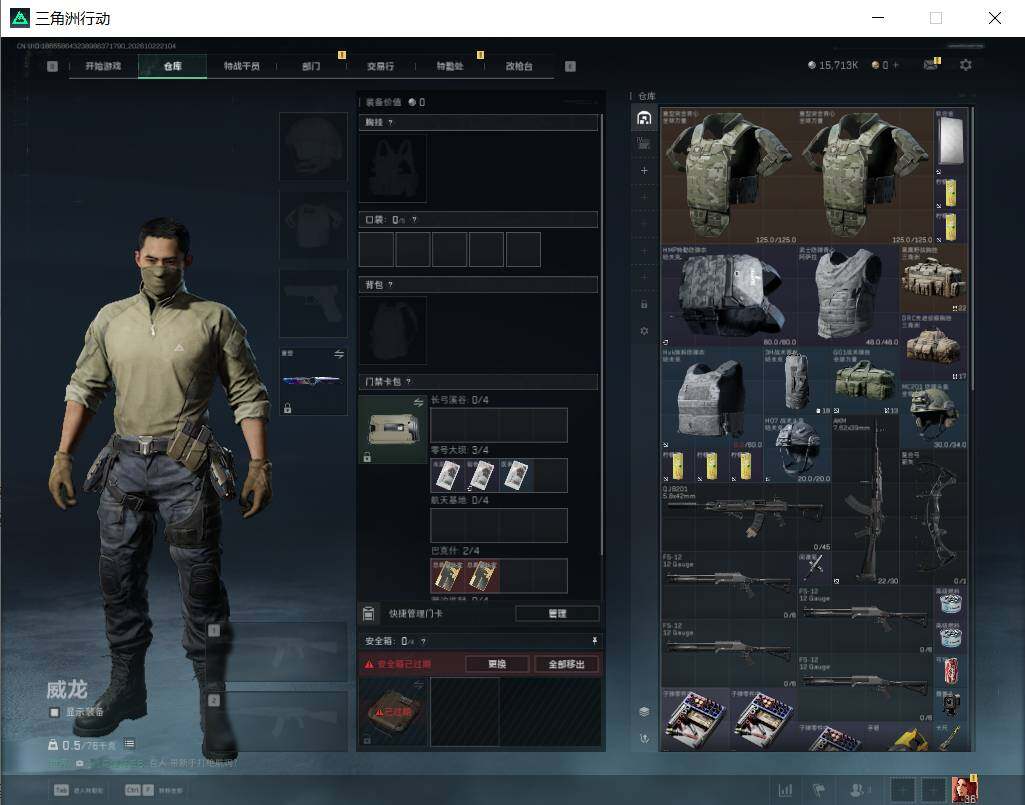The width and height of the screenshot is (1025, 805).
Task: Toggle the 显示装备 checkbox
Action: pos(55,712)
